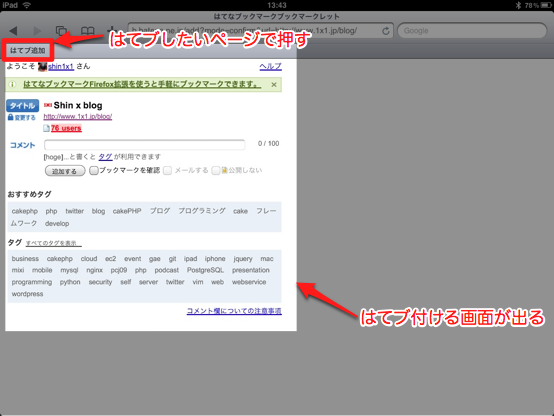Open the Safari pages/tabs icon
The image size is (554, 416).
pyautogui.click(x=61, y=31)
